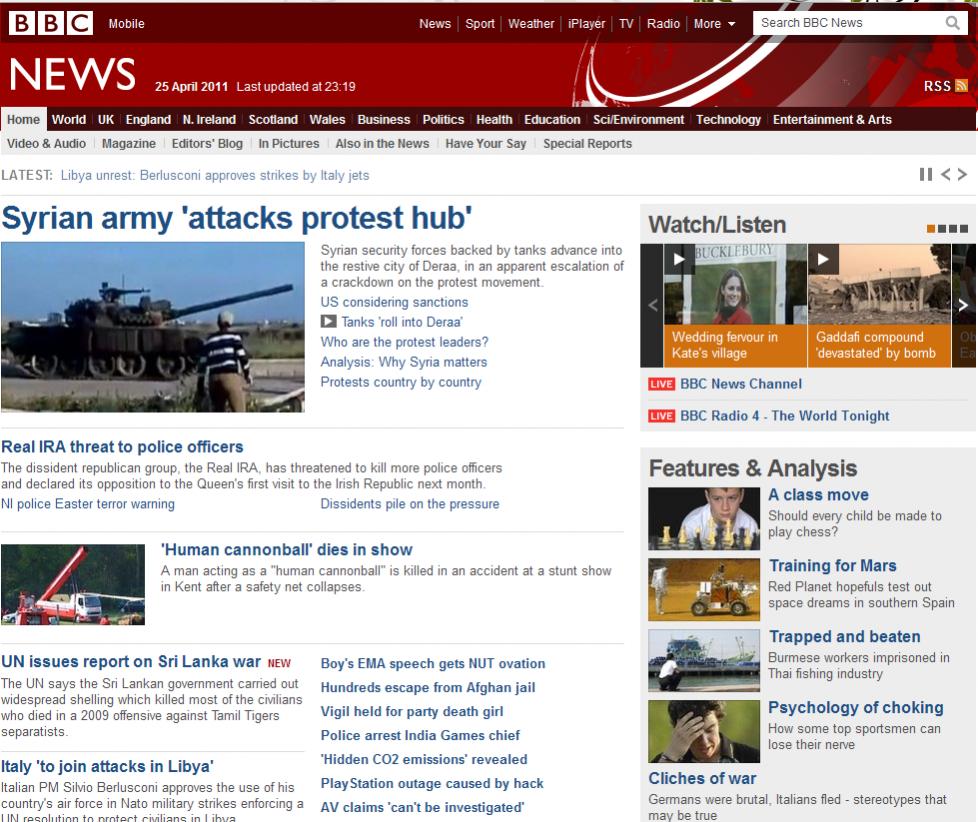The height and width of the screenshot is (822, 978).
Task: Select In Pictures in sub-navigation
Action: click(289, 143)
